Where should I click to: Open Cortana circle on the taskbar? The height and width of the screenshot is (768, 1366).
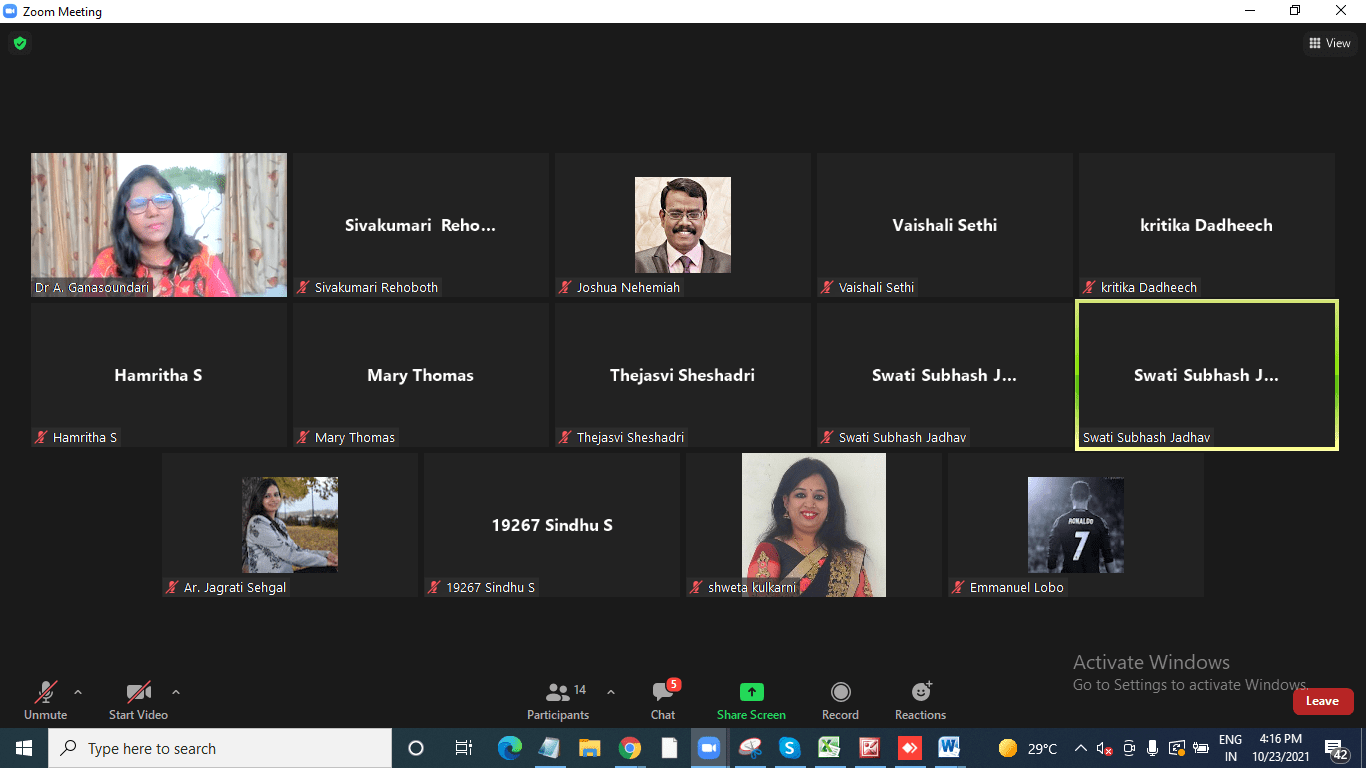click(416, 748)
